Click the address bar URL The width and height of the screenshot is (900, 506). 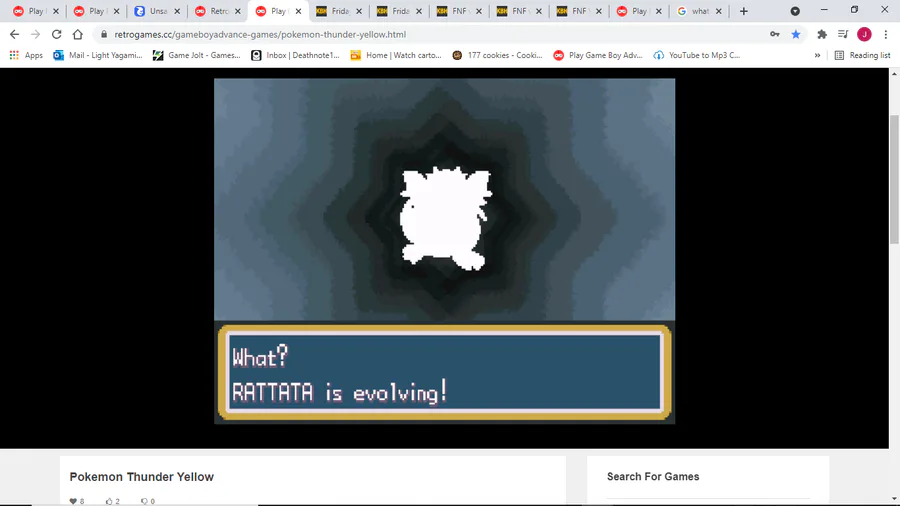coord(260,34)
